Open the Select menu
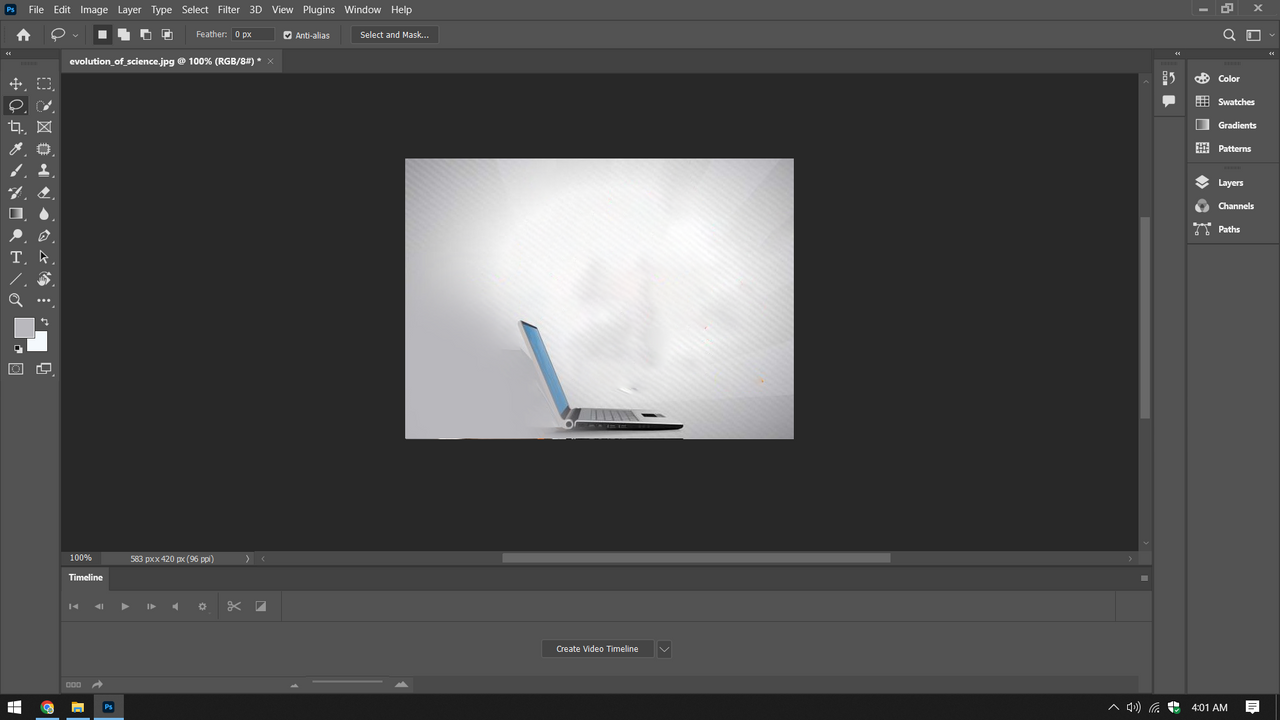The height and width of the screenshot is (720, 1280). 195,9
